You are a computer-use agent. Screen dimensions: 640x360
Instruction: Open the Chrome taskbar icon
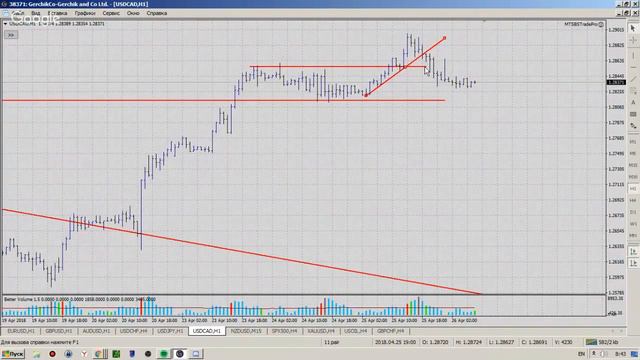(x=98, y=354)
